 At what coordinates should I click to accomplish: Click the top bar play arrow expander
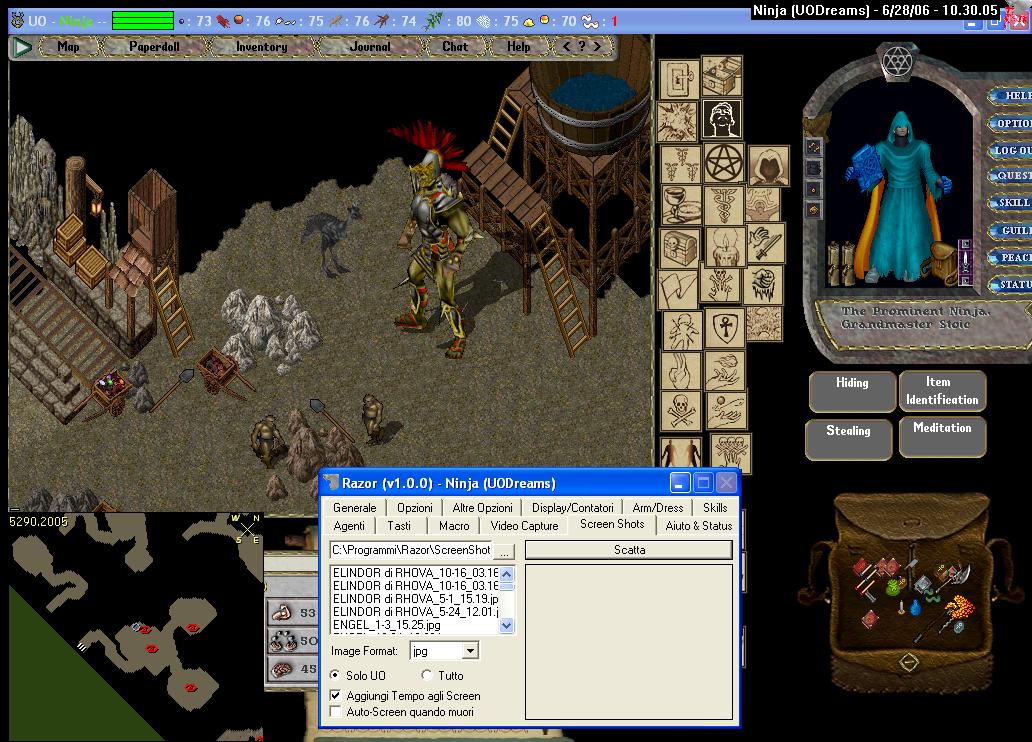pyautogui.click(x=21, y=46)
